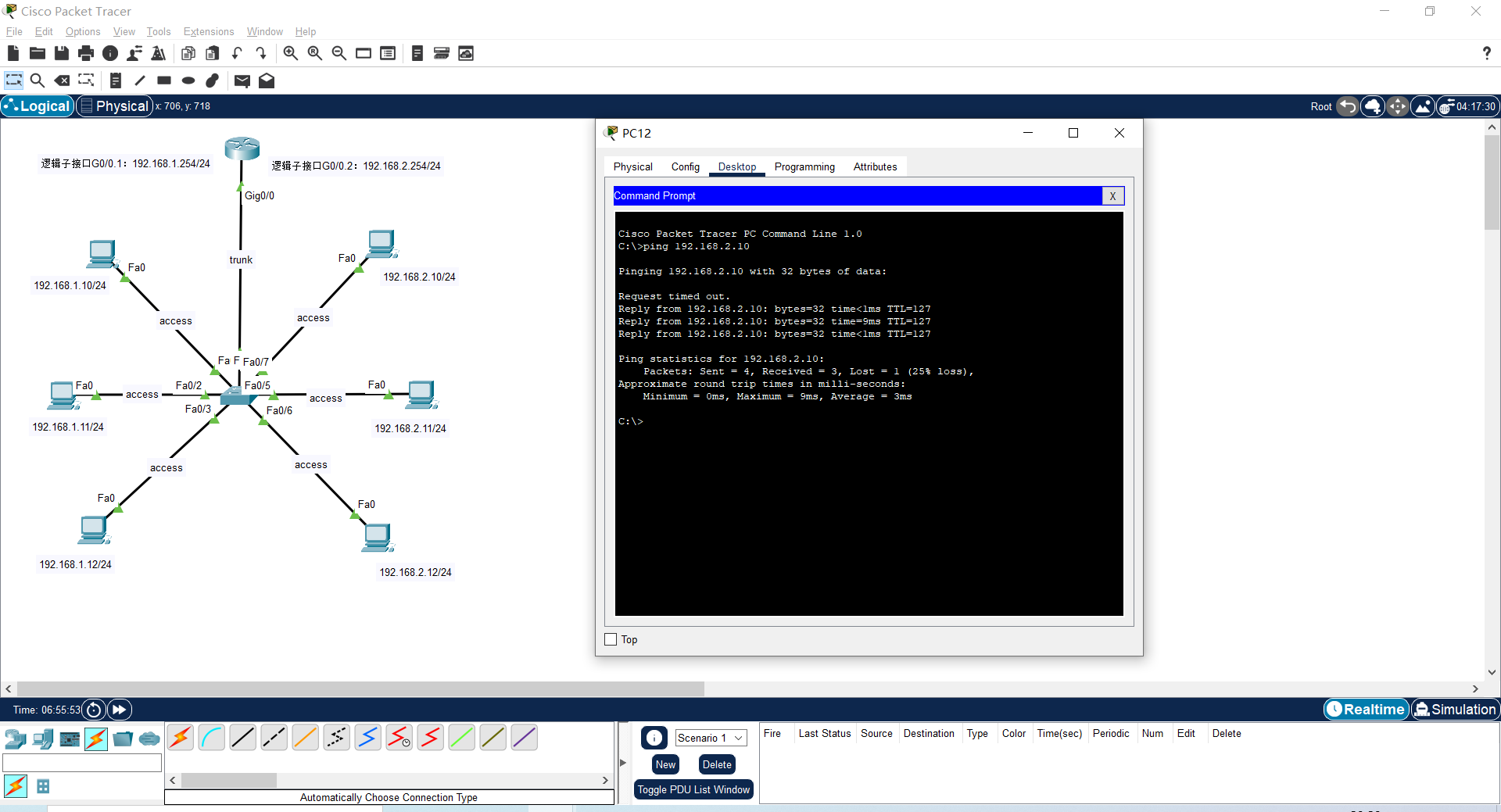This screenshot has width=1501, height=812.
Task: Click the Back navigation icon beside Root
Action: [x=1348, y=106]
